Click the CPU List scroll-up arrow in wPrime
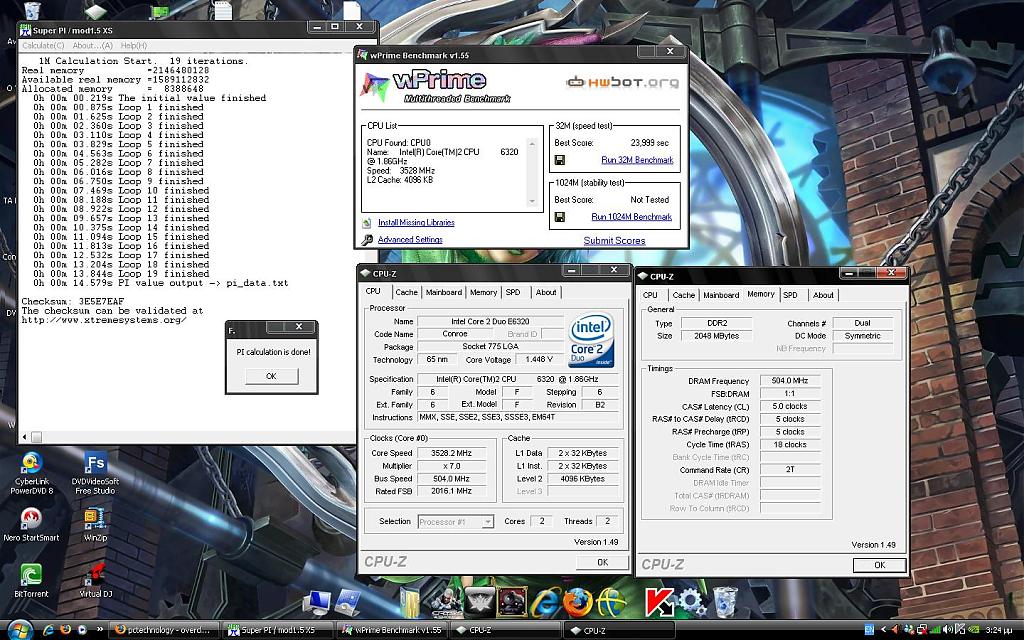The image size is (1024, 640). (x=532, y=144)
